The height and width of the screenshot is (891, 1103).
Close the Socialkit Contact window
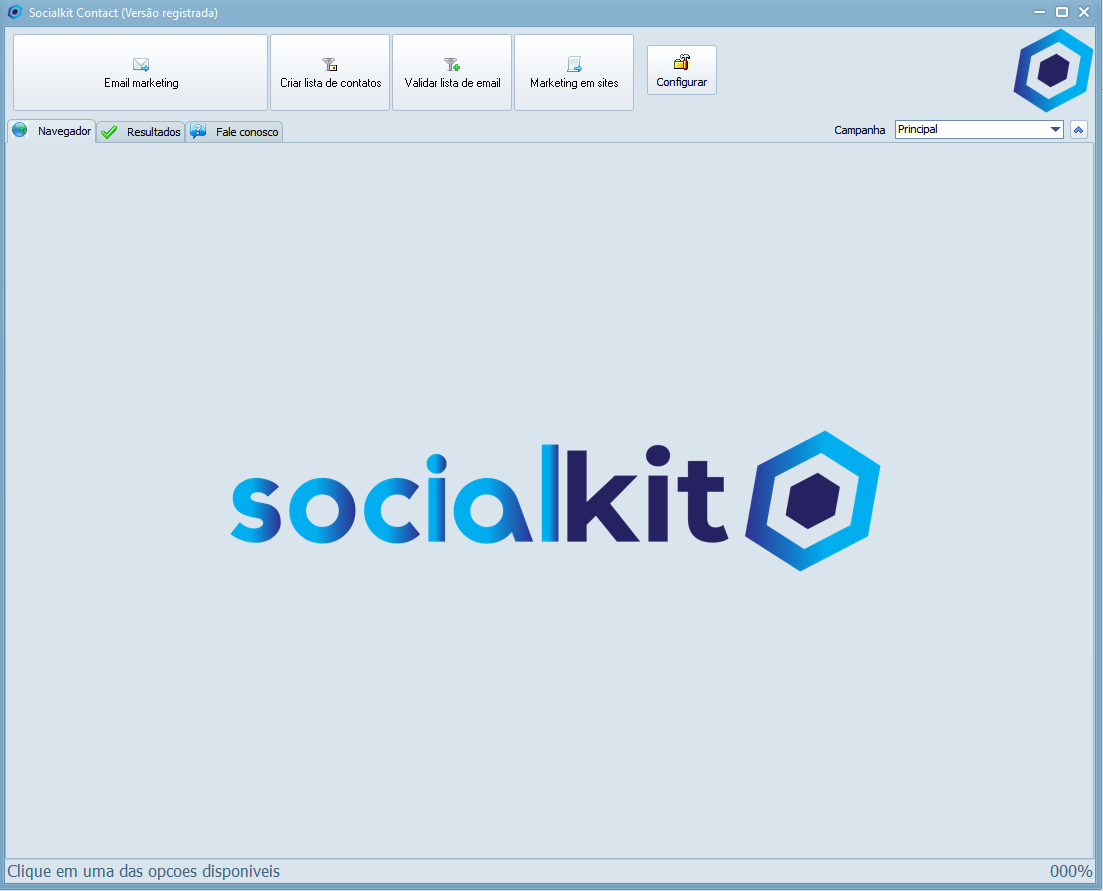click(1084, 12)
